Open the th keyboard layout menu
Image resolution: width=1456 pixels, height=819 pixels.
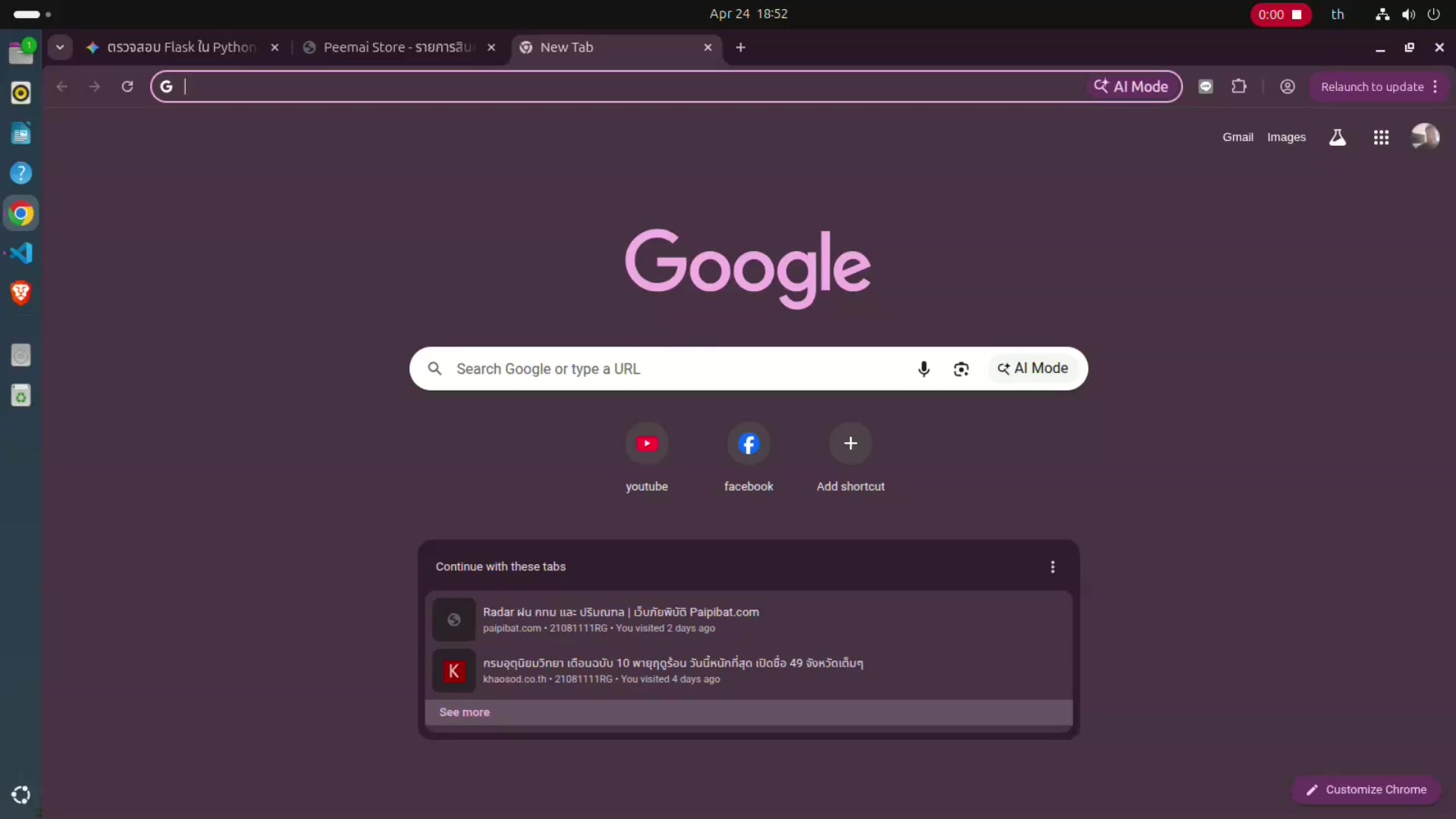click(1338, 14)
